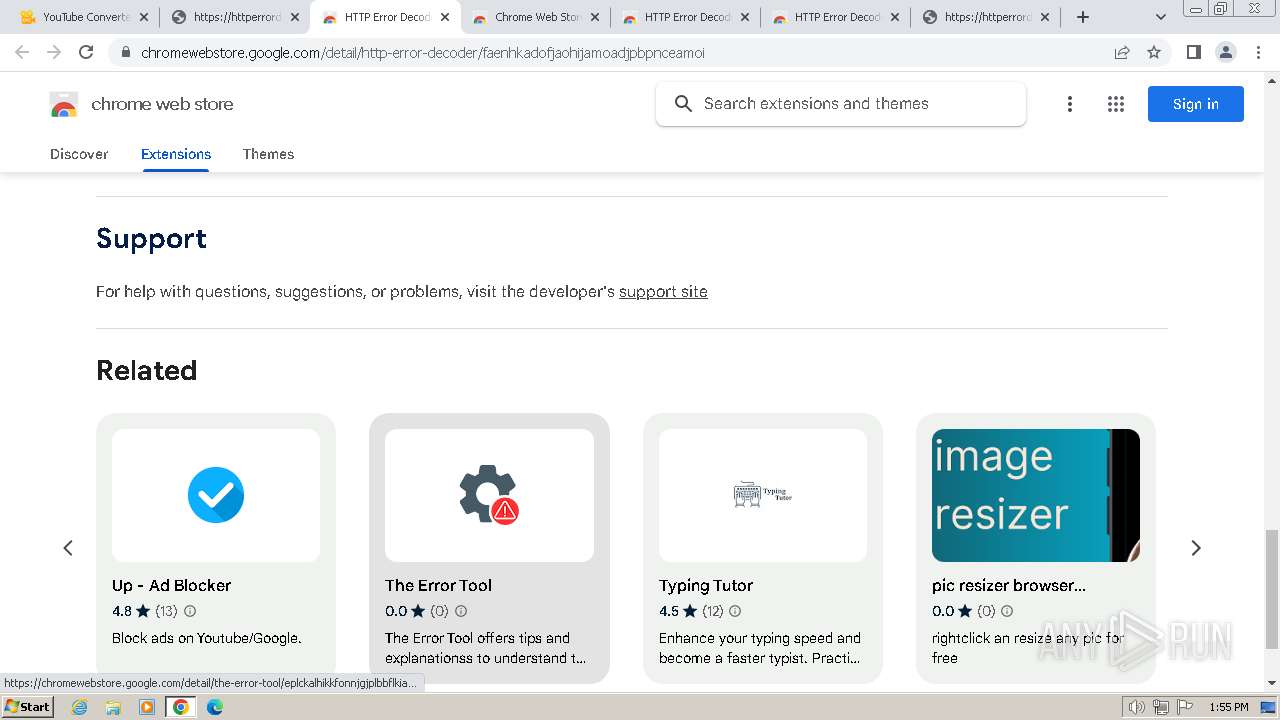Click the 'Block ads on Youtube/Google.' description
This screenshot has width=1280, height=720.
tap(207, 638)
